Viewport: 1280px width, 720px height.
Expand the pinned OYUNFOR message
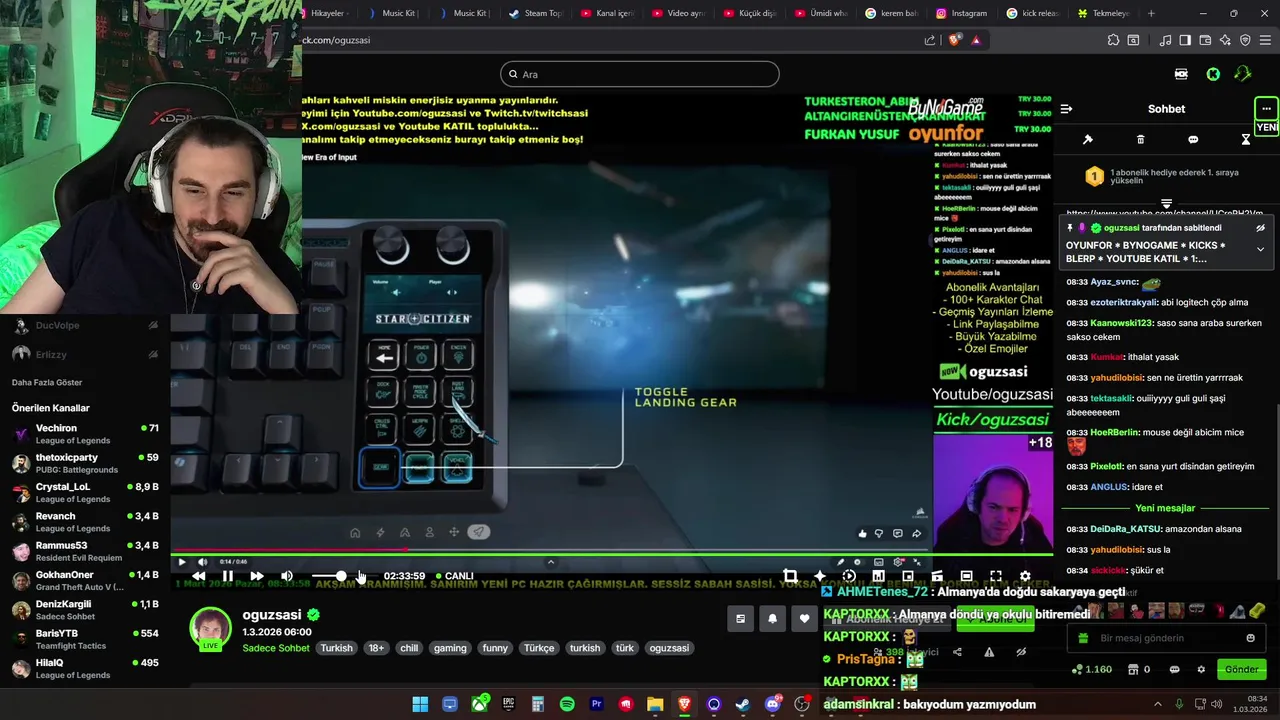pos(1261,249)
